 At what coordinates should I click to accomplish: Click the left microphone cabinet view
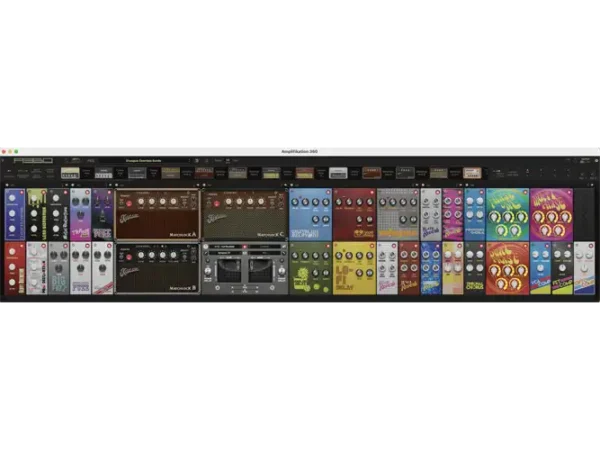point(229,270)
